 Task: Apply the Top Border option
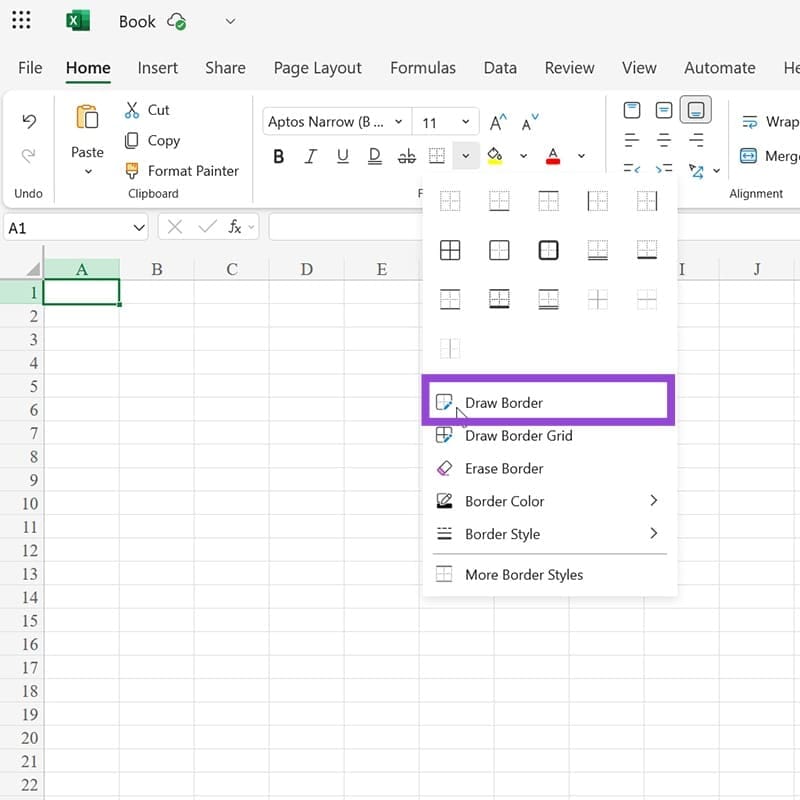[548, 201]
